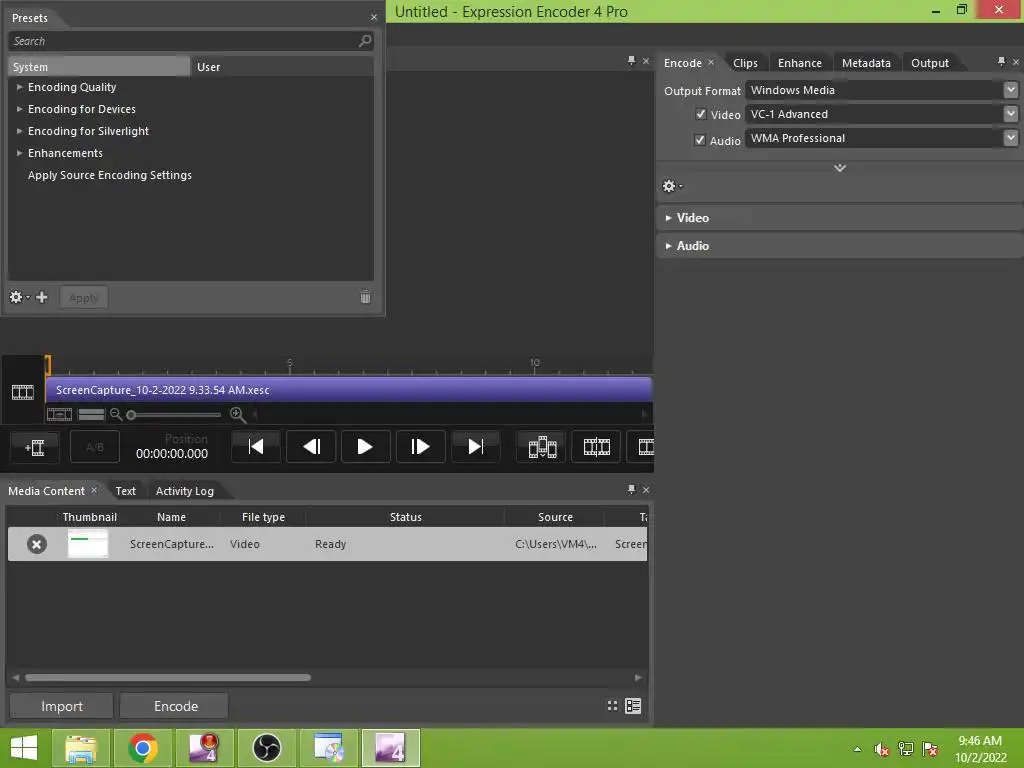
Task: Uncheck the Audio checkbox
Action: (x=700, y=140)
